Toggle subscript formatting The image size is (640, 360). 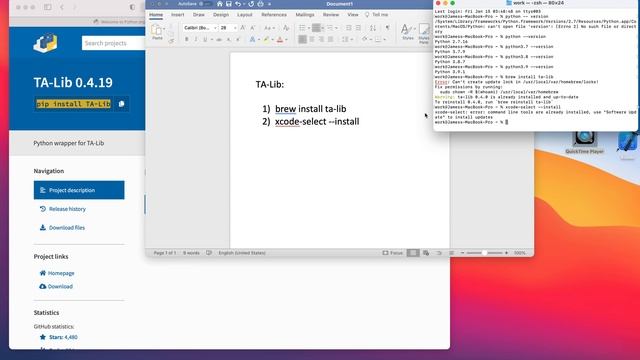coord(229,40)
